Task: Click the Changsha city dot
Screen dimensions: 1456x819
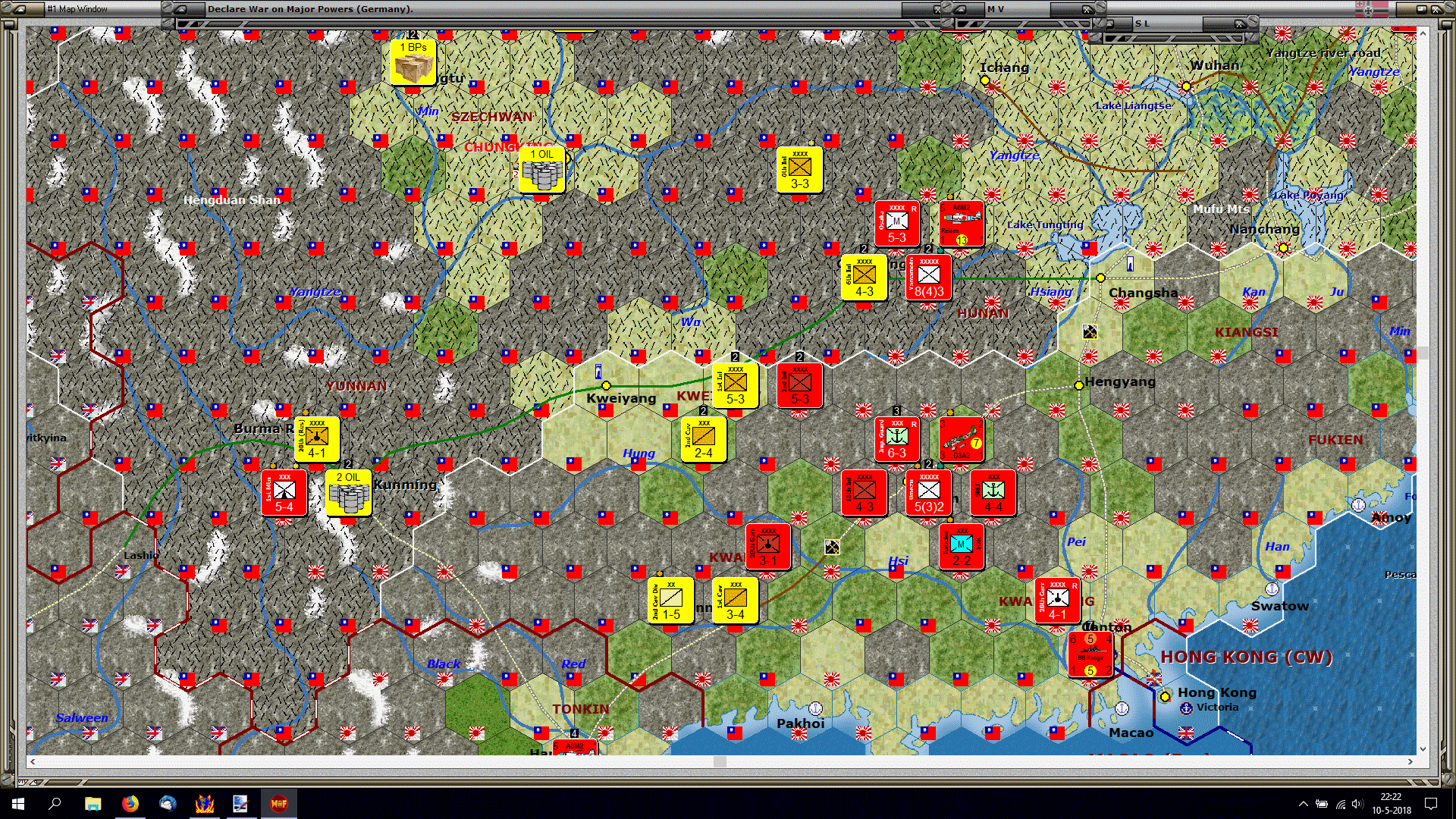Action: (x=1100, y=278)
